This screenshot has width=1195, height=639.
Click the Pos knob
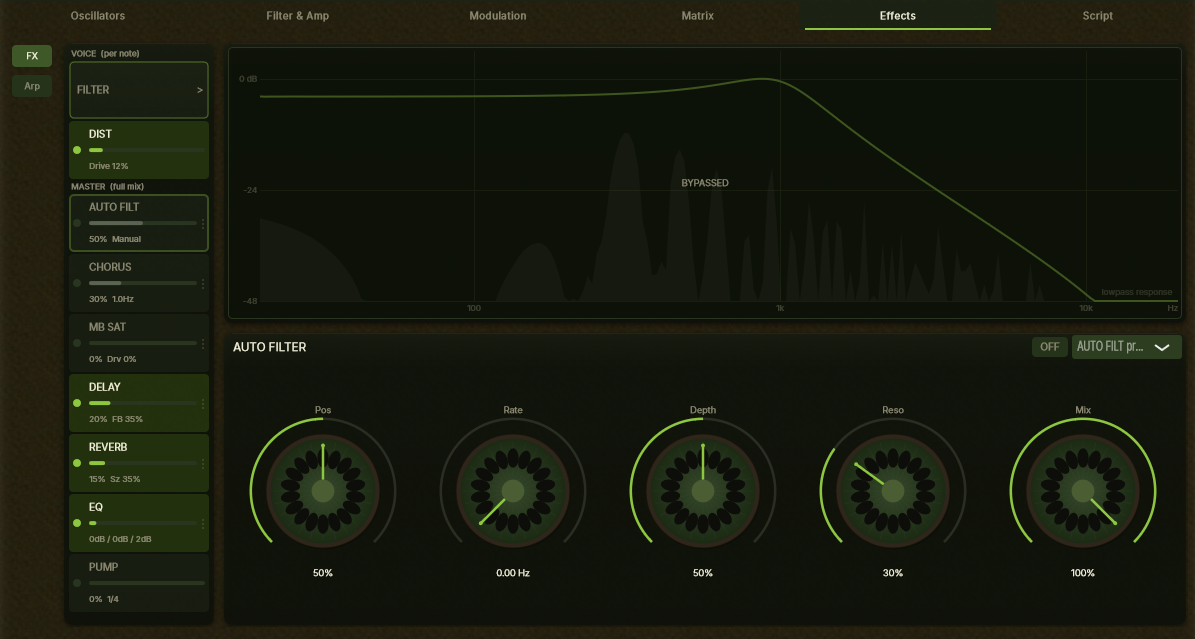pos(323,491)
